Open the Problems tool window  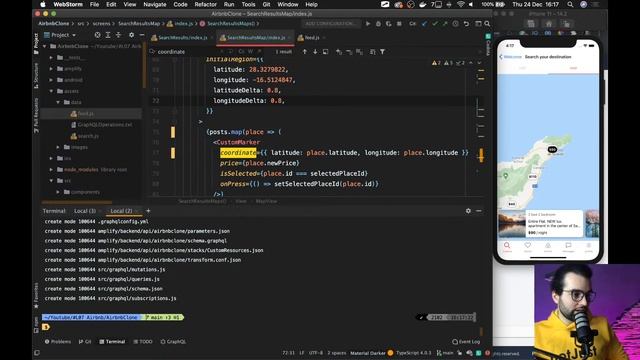tap(58, 342)
